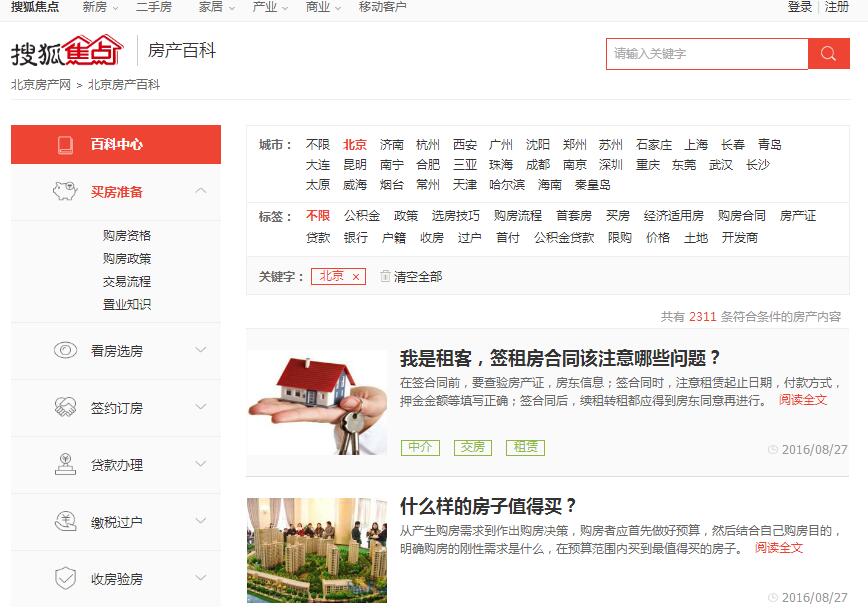Select 石家庄 in the city filter
This screenshot has width=868, height=612.
[654, 145]
